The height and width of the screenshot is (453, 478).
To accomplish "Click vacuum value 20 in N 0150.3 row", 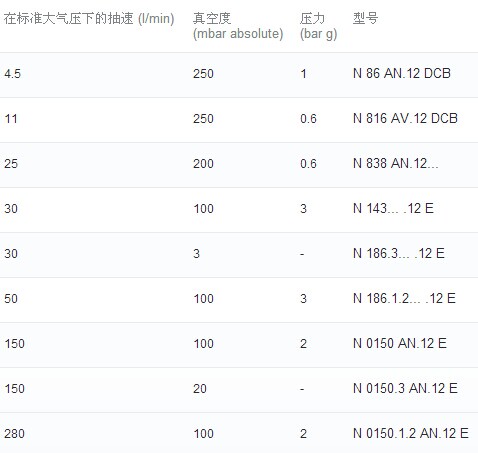I will (200, 389).
